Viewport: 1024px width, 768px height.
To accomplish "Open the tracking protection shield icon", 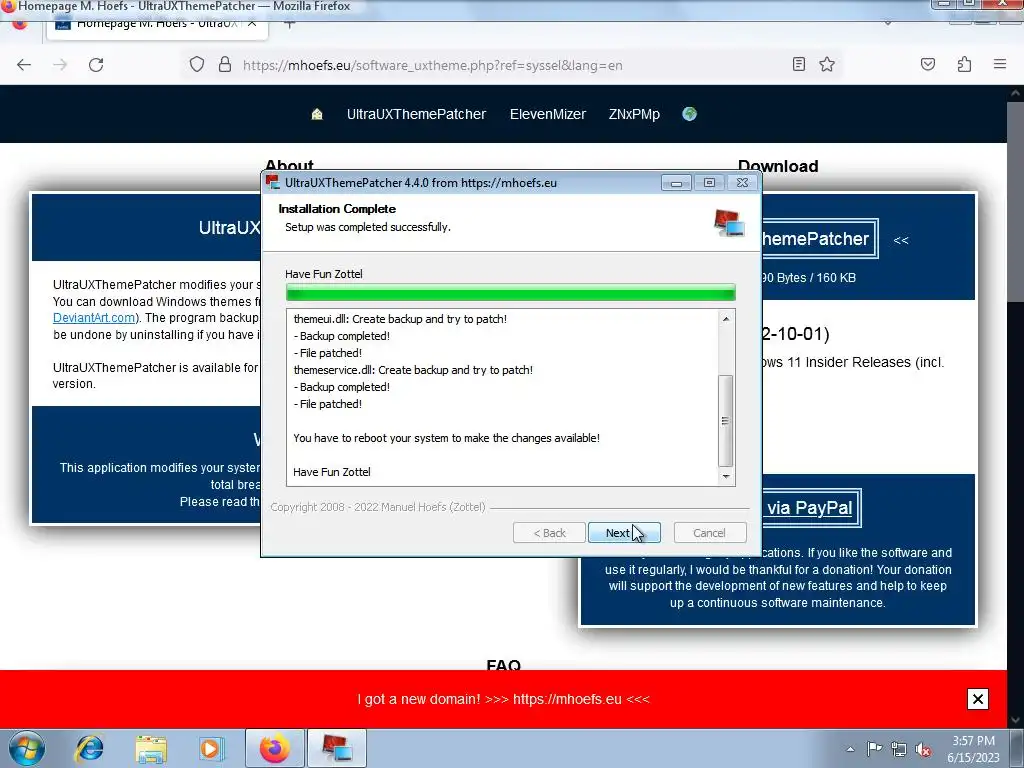I will (197, 65).
